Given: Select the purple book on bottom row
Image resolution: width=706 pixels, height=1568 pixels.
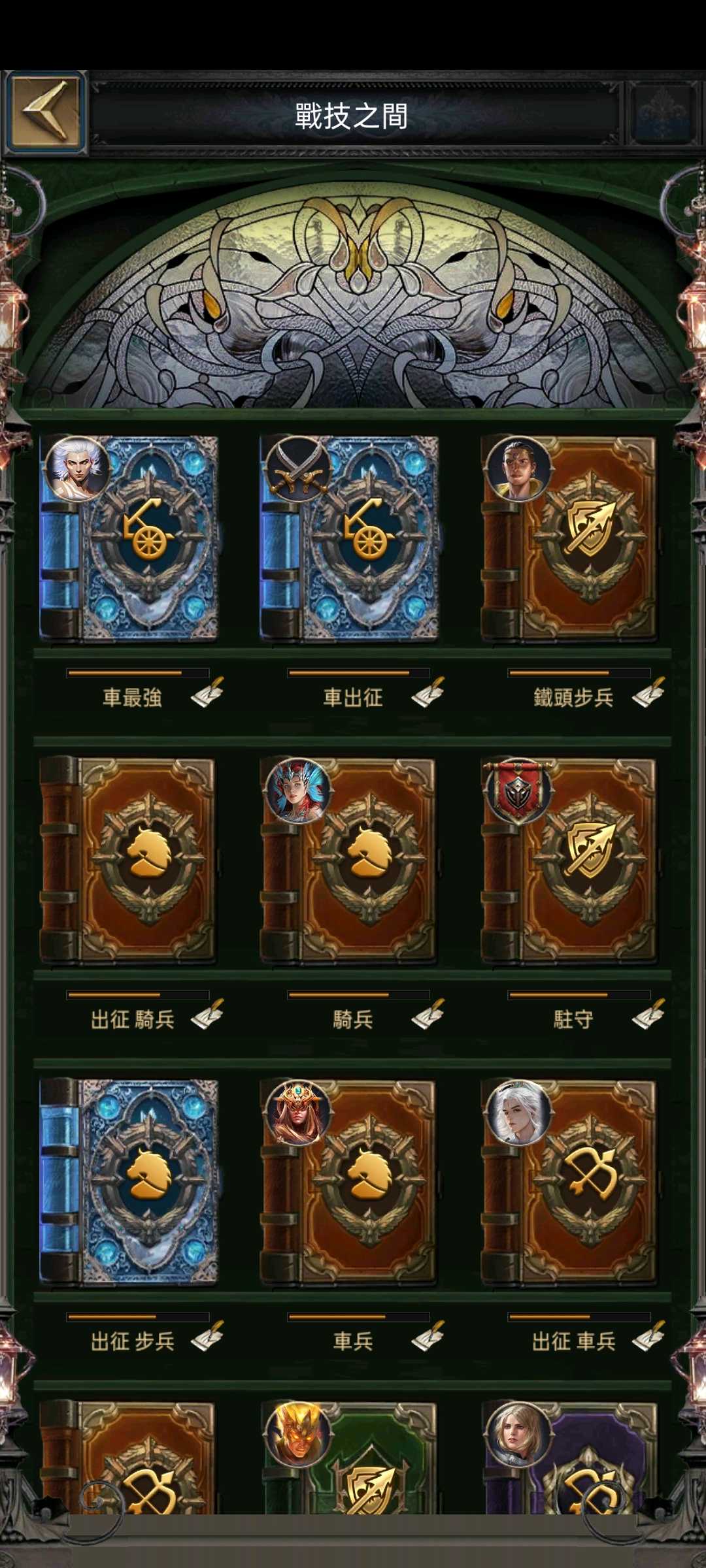Looking at the screenshot, I should coord(569,1458).
